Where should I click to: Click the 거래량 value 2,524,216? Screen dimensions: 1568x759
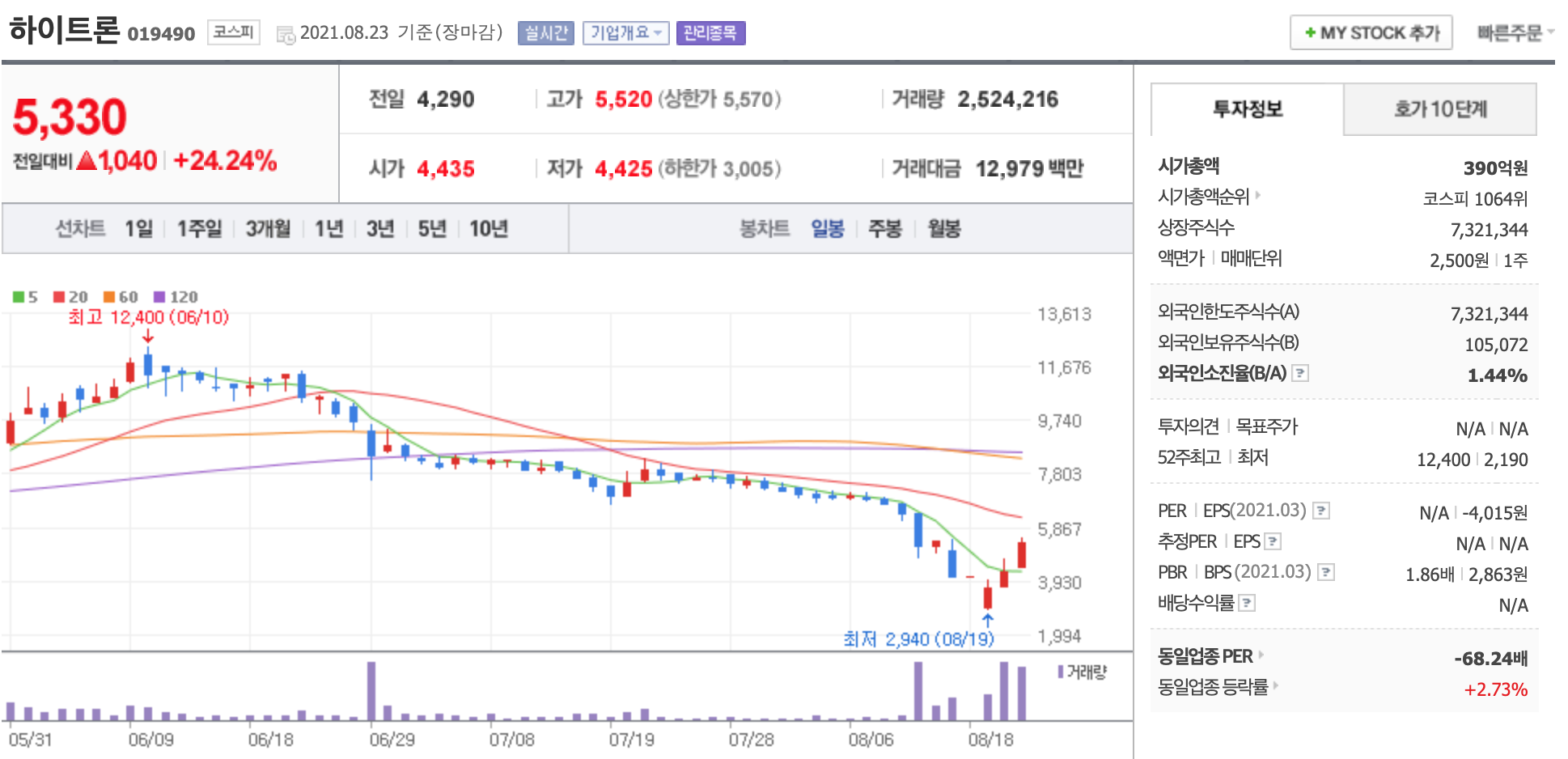[x=1007, y=100]
